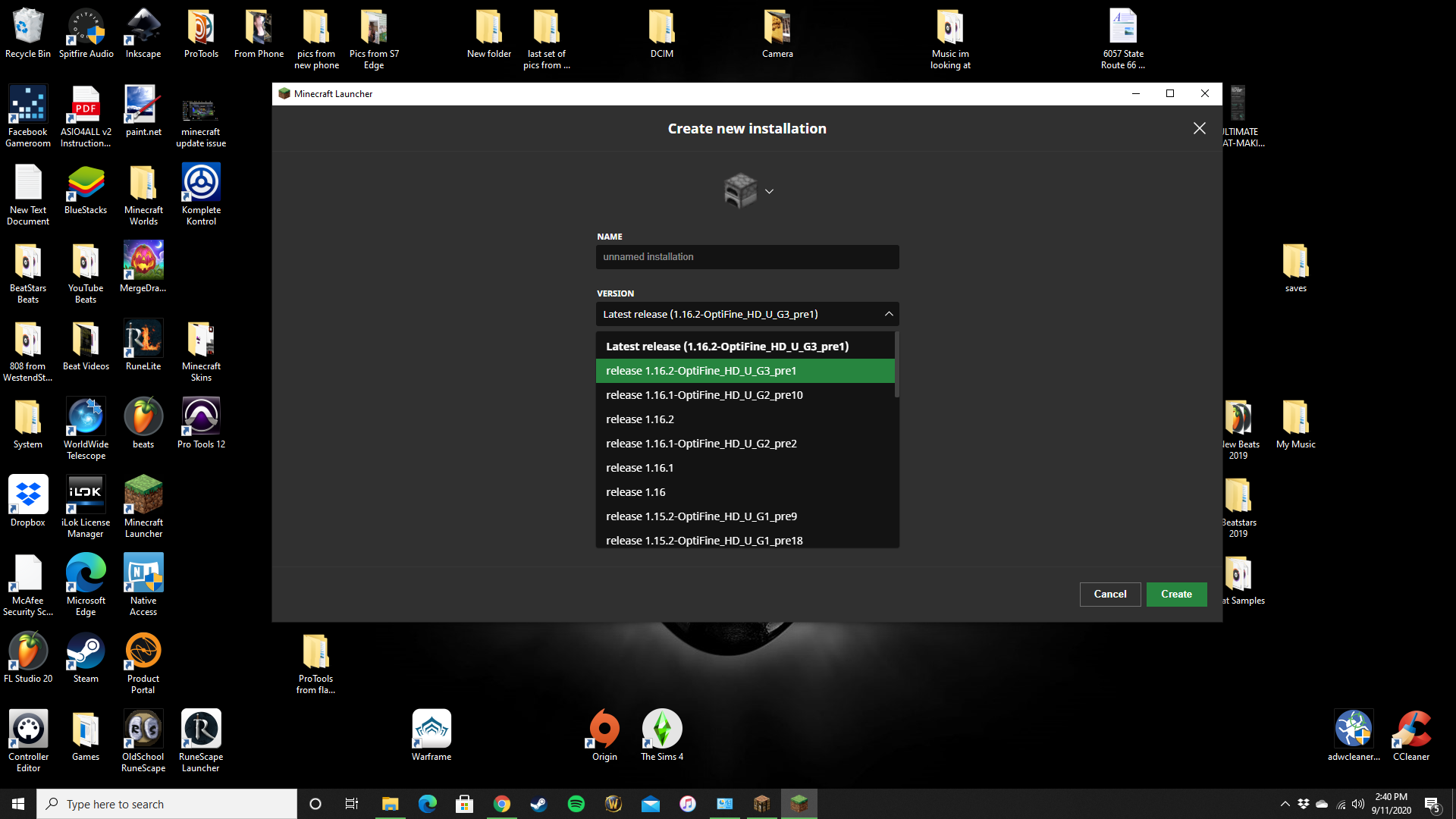Select release 1.16 version entry
Viewport: 1456px width, 819px height.
pyautogui.click(x=635, y=492)
